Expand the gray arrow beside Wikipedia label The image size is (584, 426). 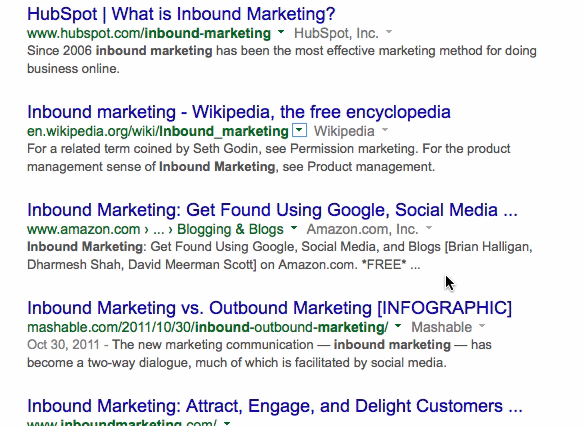point(385,130)
